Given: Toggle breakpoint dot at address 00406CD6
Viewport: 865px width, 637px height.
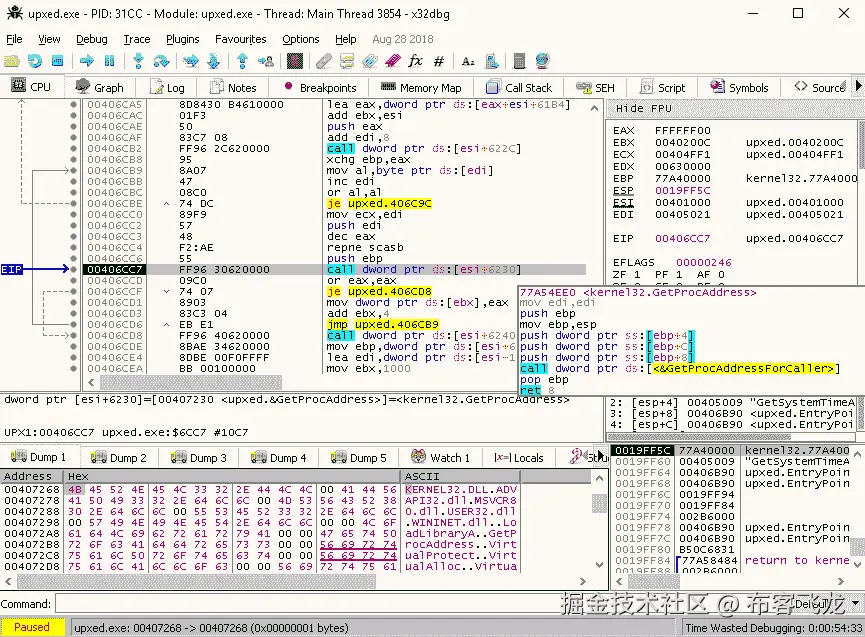Looking at the screenshot, I should [x=73, y=324].
